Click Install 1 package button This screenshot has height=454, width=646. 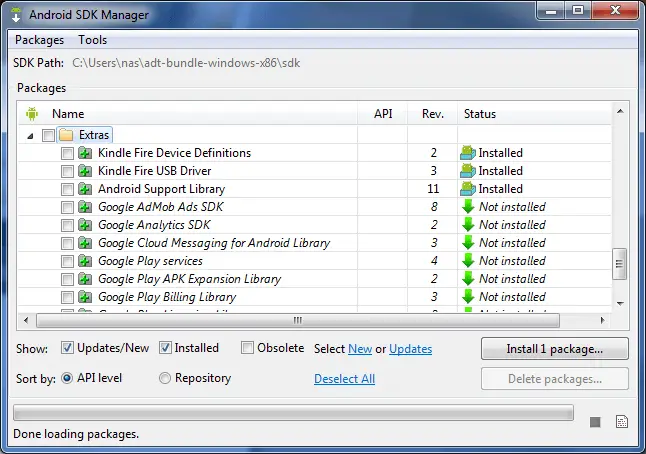tap(555, 349)
